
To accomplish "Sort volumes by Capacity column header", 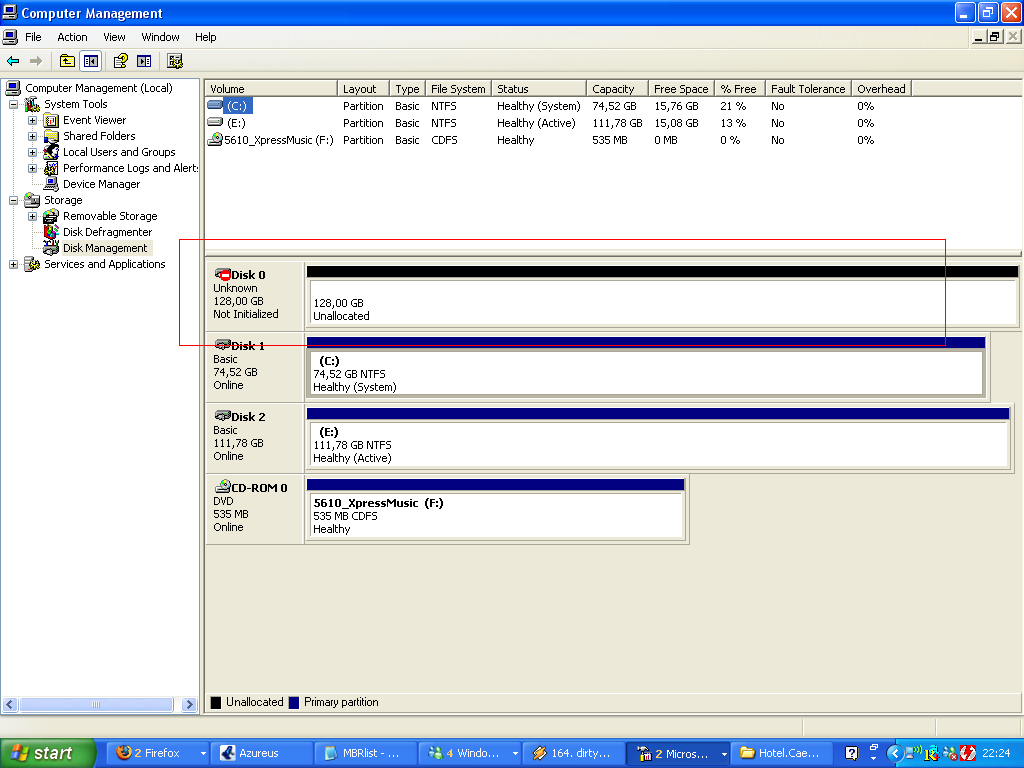I will pyautogui.click(x=614, y=89).
